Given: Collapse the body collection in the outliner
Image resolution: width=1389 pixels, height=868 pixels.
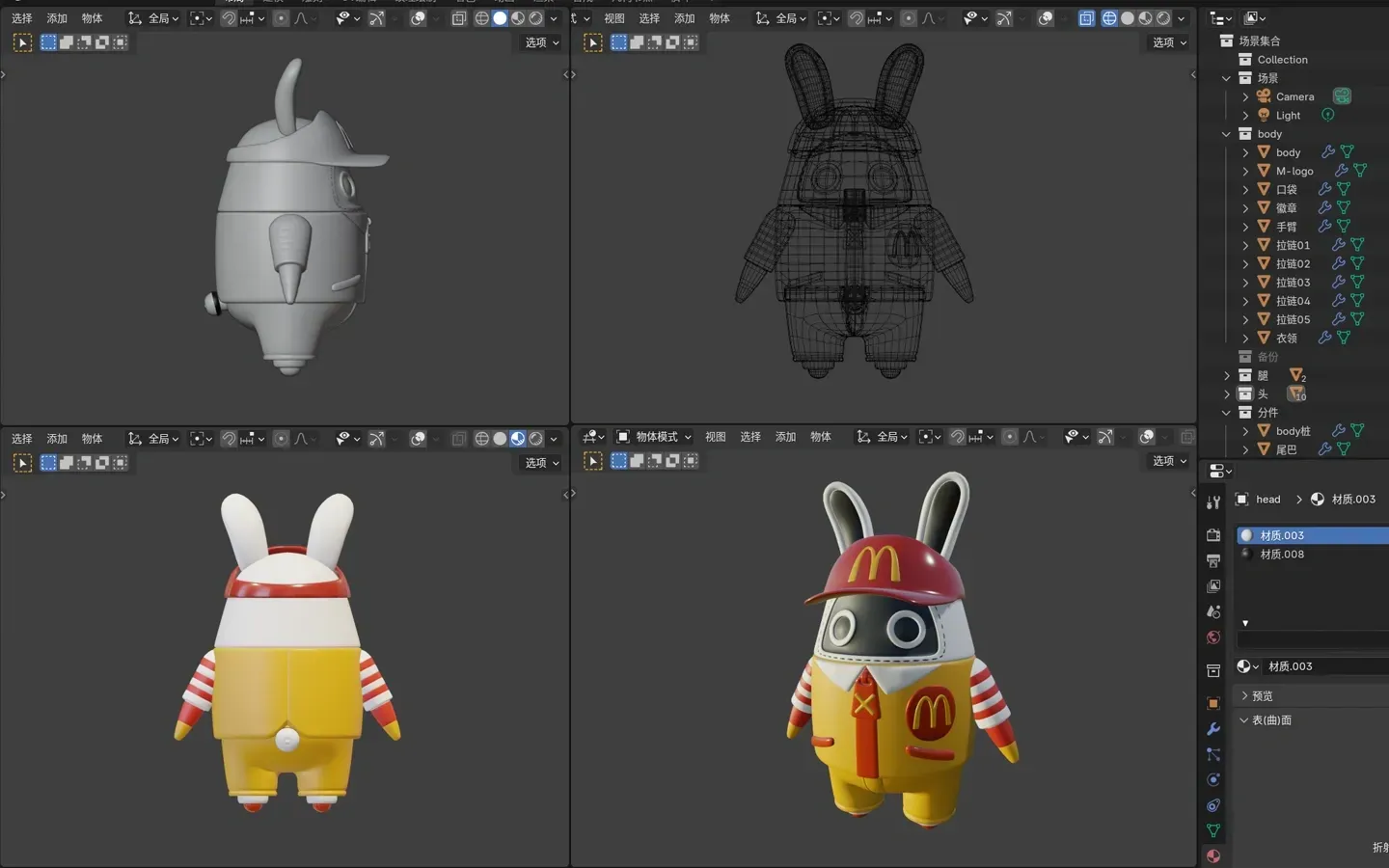Looking at the screenshot, I should click(1226, 134).
